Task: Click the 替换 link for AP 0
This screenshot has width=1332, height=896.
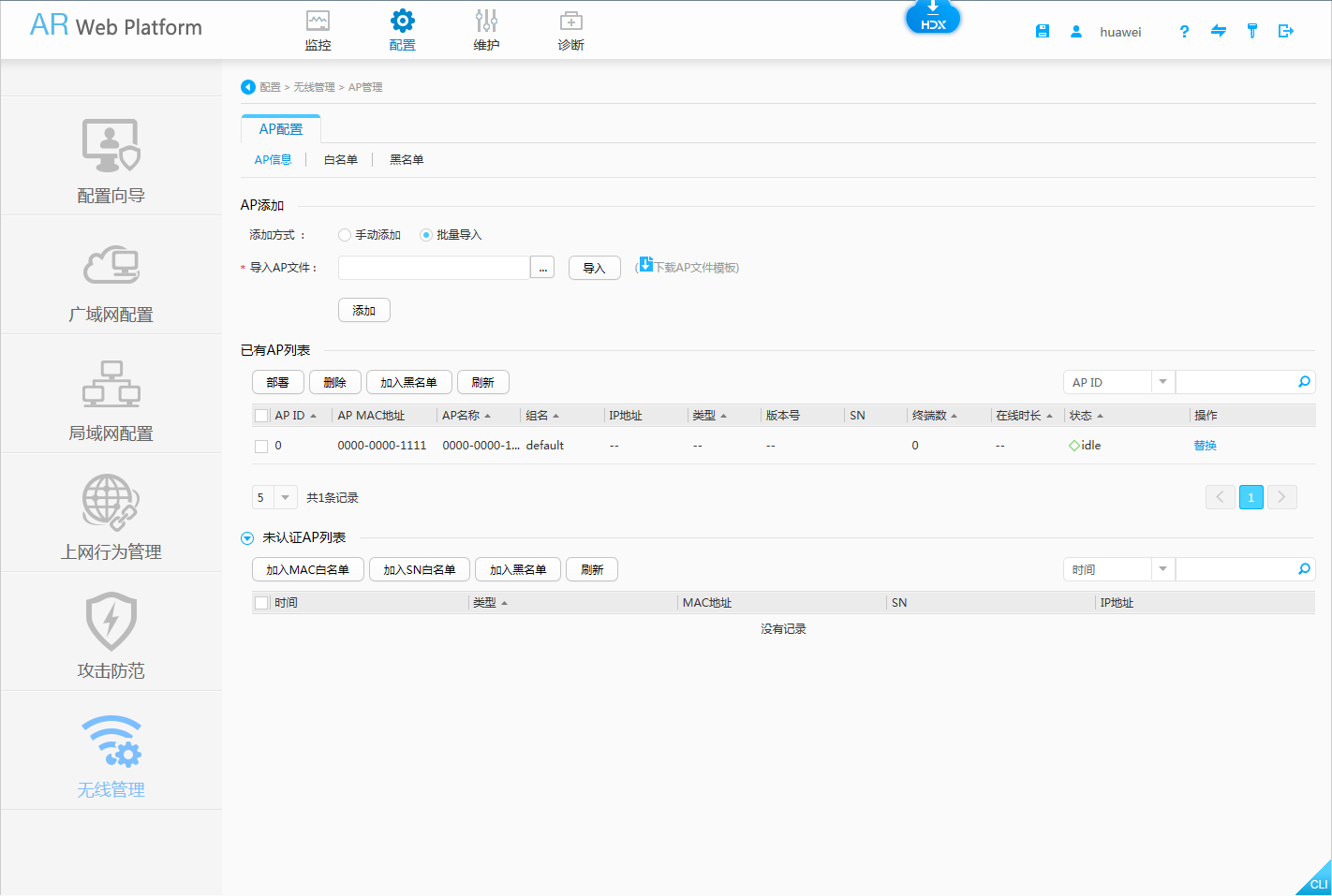Action: pos(1205,445)
